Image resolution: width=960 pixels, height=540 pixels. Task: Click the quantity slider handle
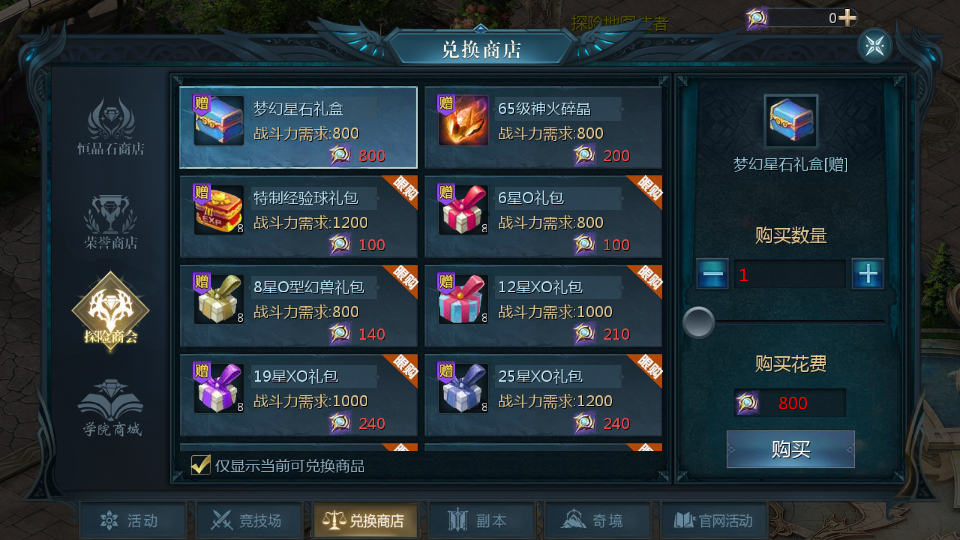[x=699, y=322]
